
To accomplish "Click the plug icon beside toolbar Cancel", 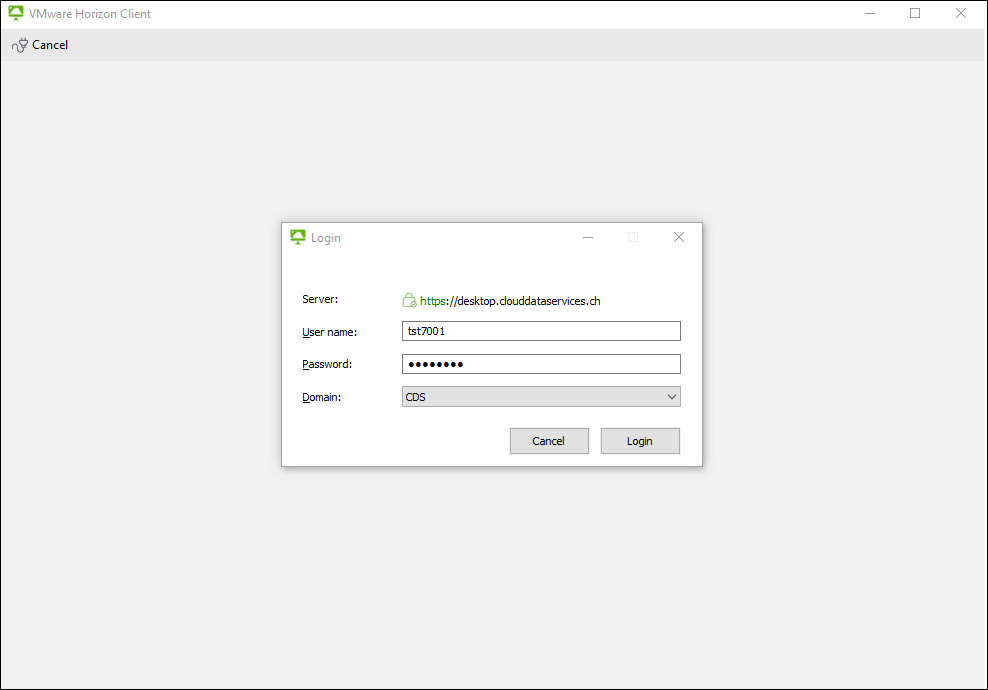I will 19,45.
